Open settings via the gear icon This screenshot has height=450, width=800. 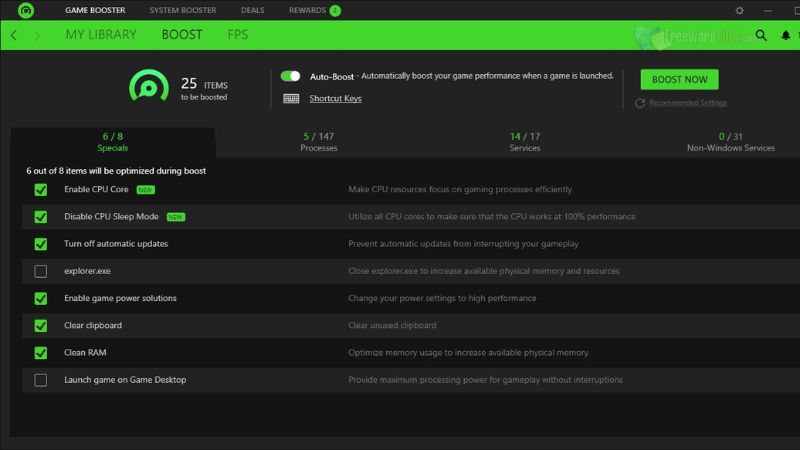[739, 10]
